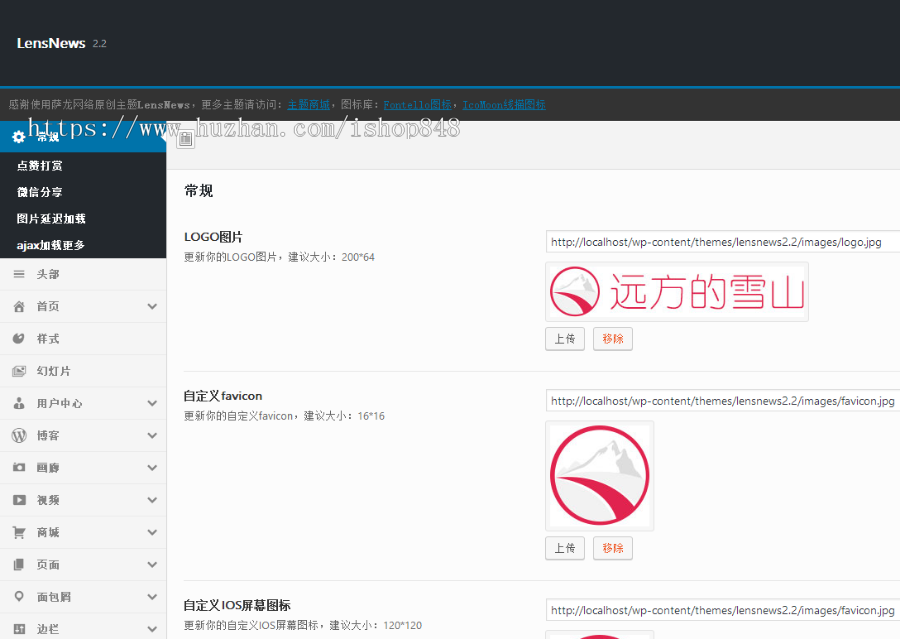
Task: Select the 样式 menu item
Action: (x=83, y=339)
